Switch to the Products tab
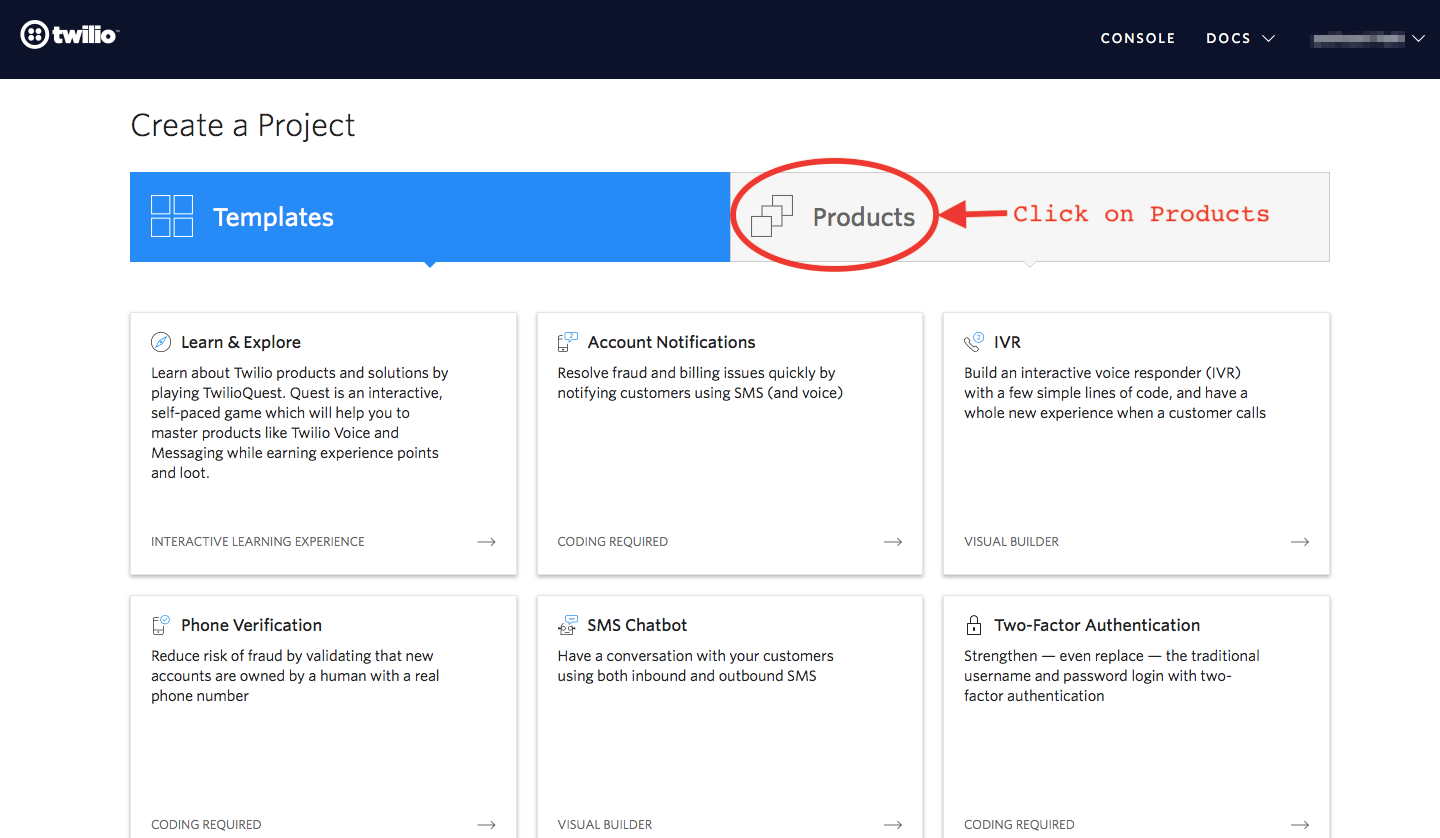The height and width of the screenshot is (838, 1440). (x=863, y=217)
